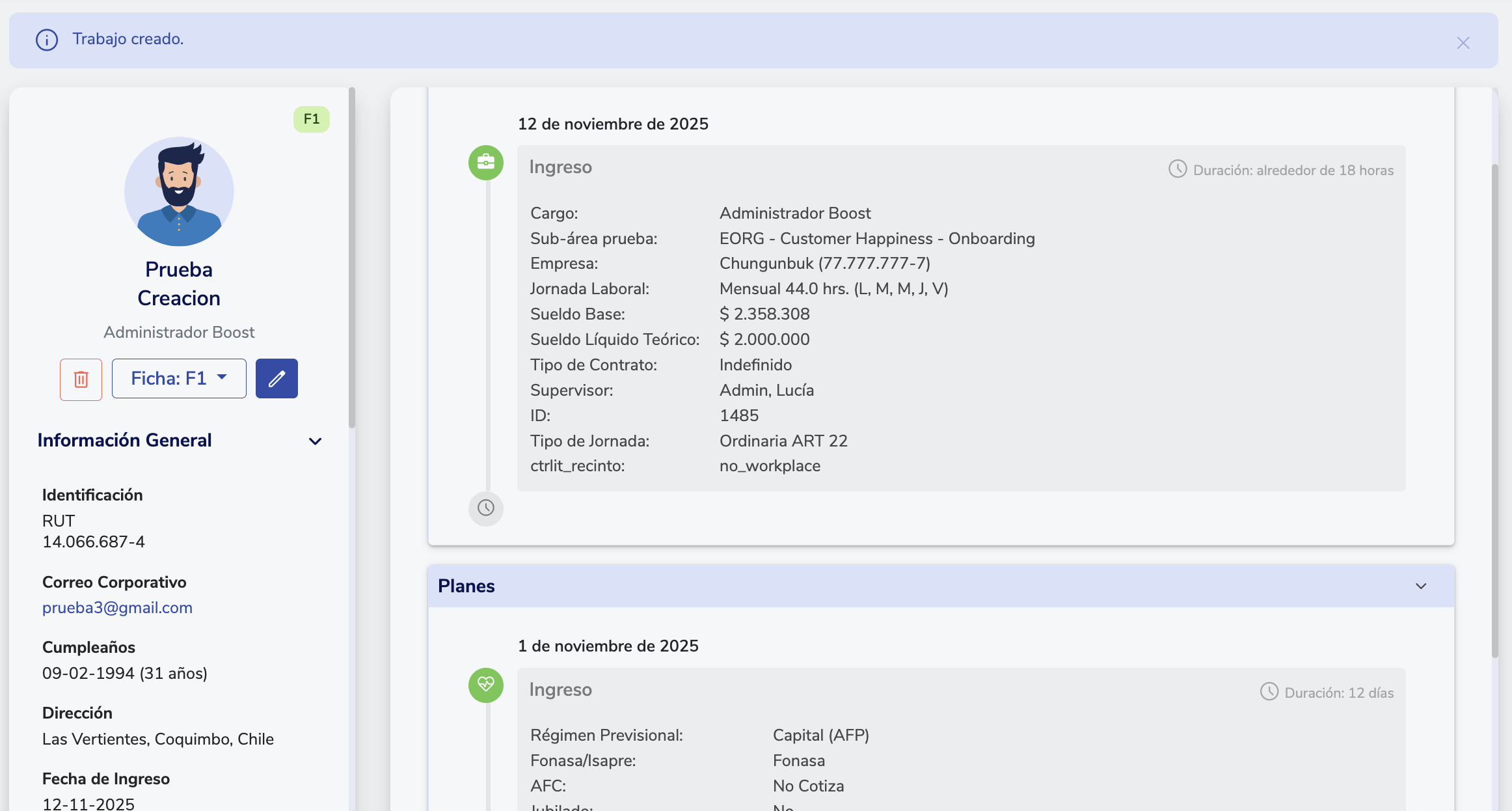Viewport: 1512px width, 811px height.
Task: Click the green briefcase Ingreso timeline icon
Action: coord(485,162)
